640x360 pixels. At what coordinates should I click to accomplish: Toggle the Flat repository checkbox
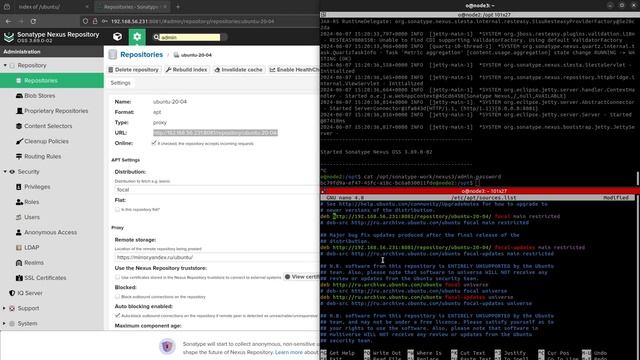[x=118, y=209]
